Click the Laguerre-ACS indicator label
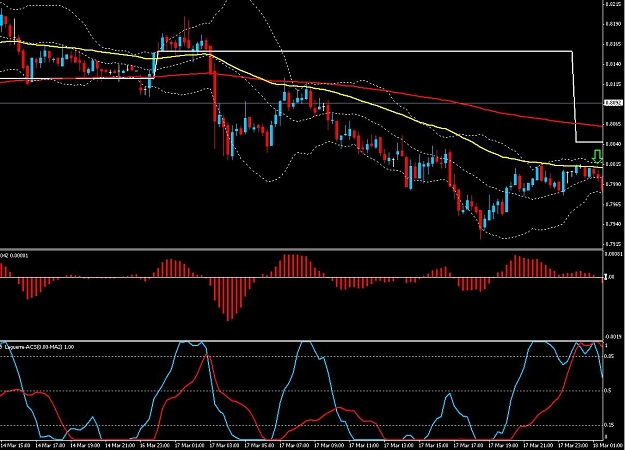 (x=39, y=347)
